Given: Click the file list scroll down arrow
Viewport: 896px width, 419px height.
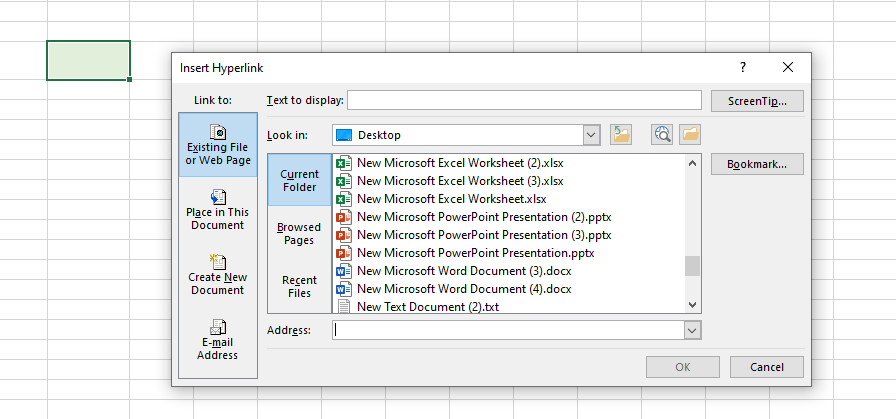Looking at the screenshot, I should point(693,305).
